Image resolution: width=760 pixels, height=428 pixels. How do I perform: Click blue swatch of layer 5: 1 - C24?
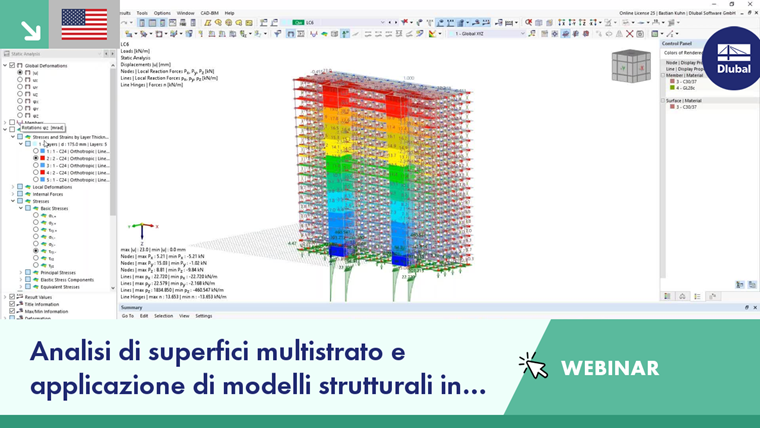click(x=43, y=180)
